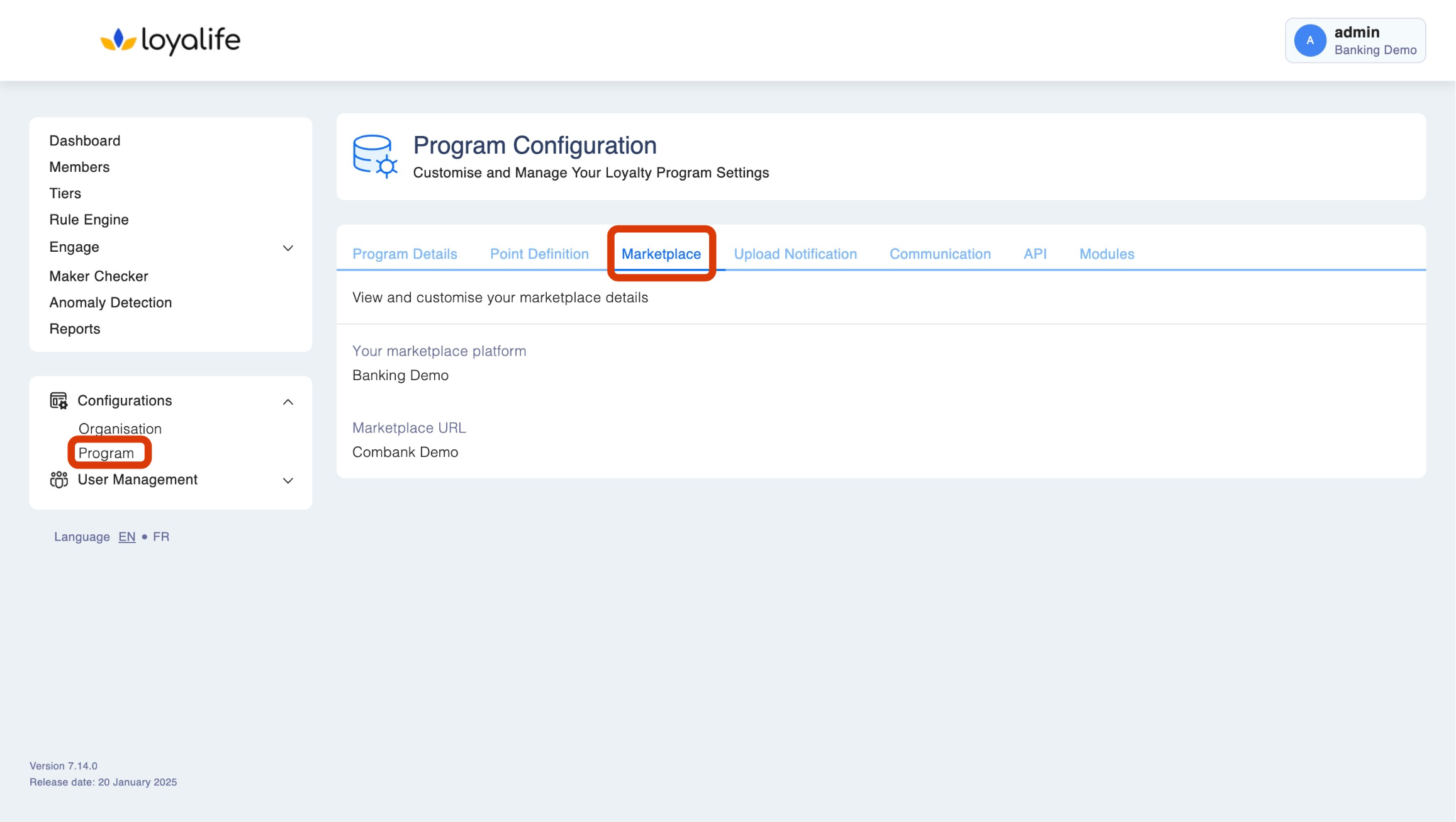Open the admin Banking Demo profile menu
The height and width of the screenshot is (822, 1456).
(1355, 40)
